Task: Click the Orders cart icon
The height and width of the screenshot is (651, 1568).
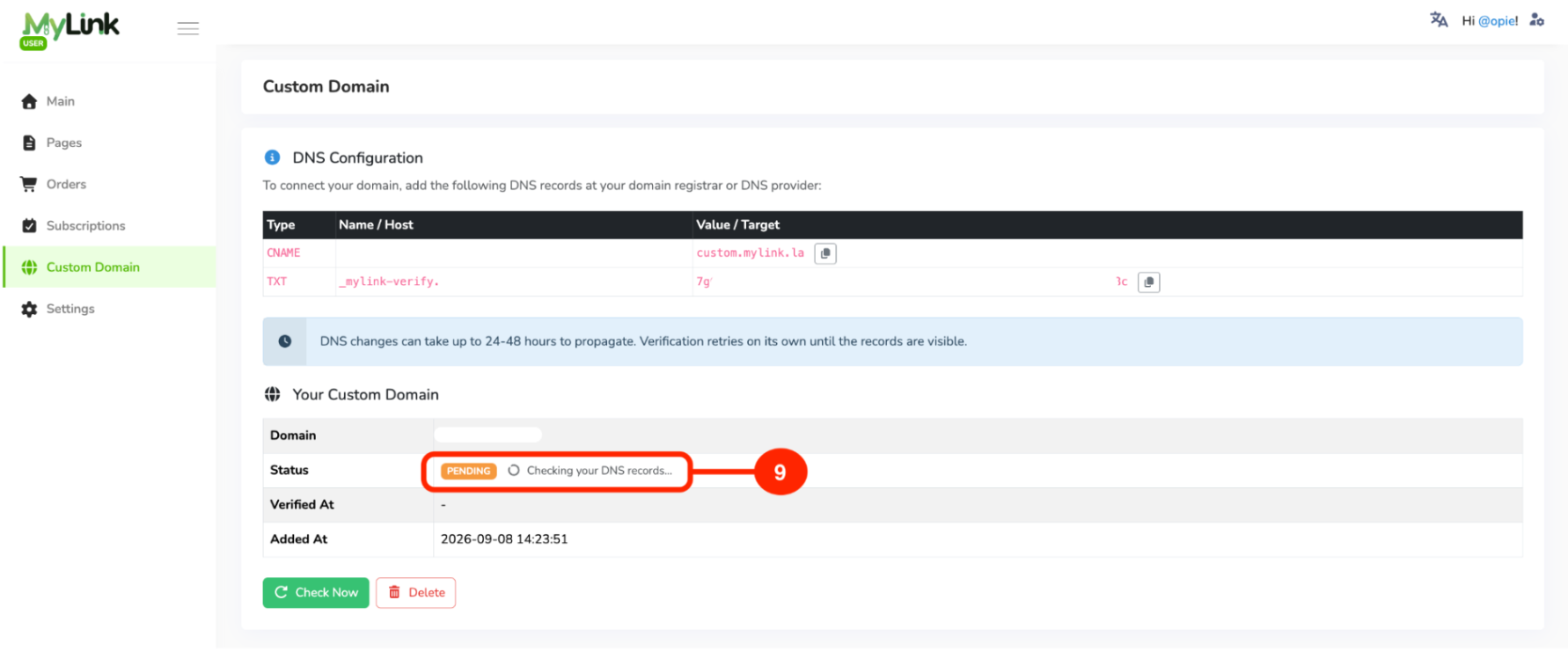Action: pyautogui.click(x=29, y=185)
